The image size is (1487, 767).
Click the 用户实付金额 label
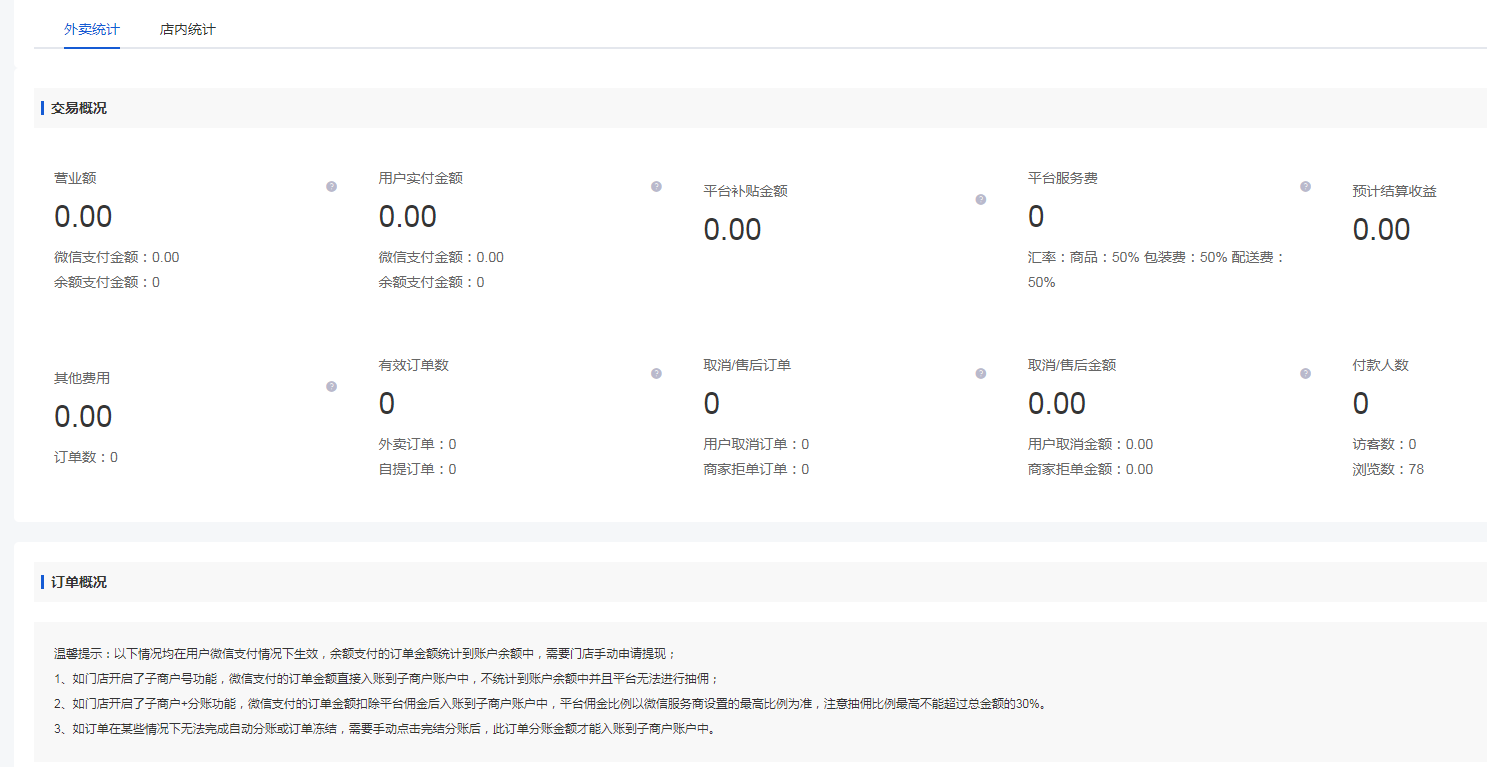(x=421, y=178)
